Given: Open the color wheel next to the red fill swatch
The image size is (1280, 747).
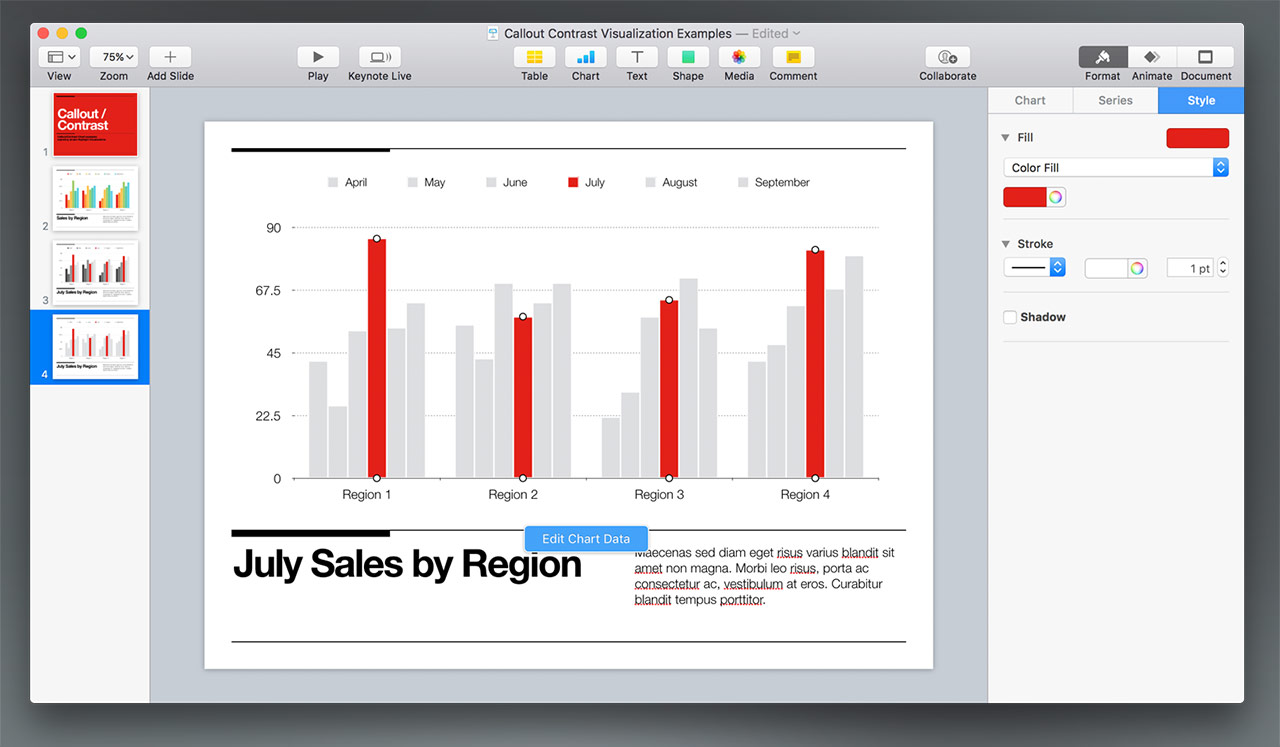Looking at the screenshot, I should coord(1055,197).
